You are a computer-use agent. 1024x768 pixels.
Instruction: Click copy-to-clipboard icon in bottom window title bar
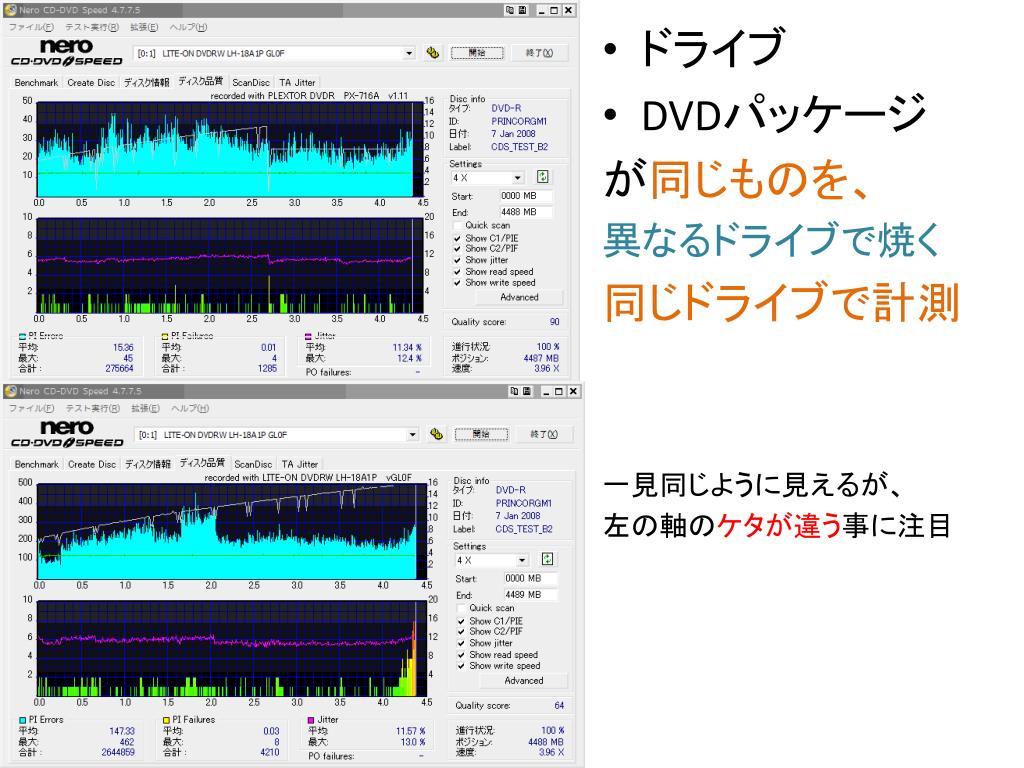[515, 391]
